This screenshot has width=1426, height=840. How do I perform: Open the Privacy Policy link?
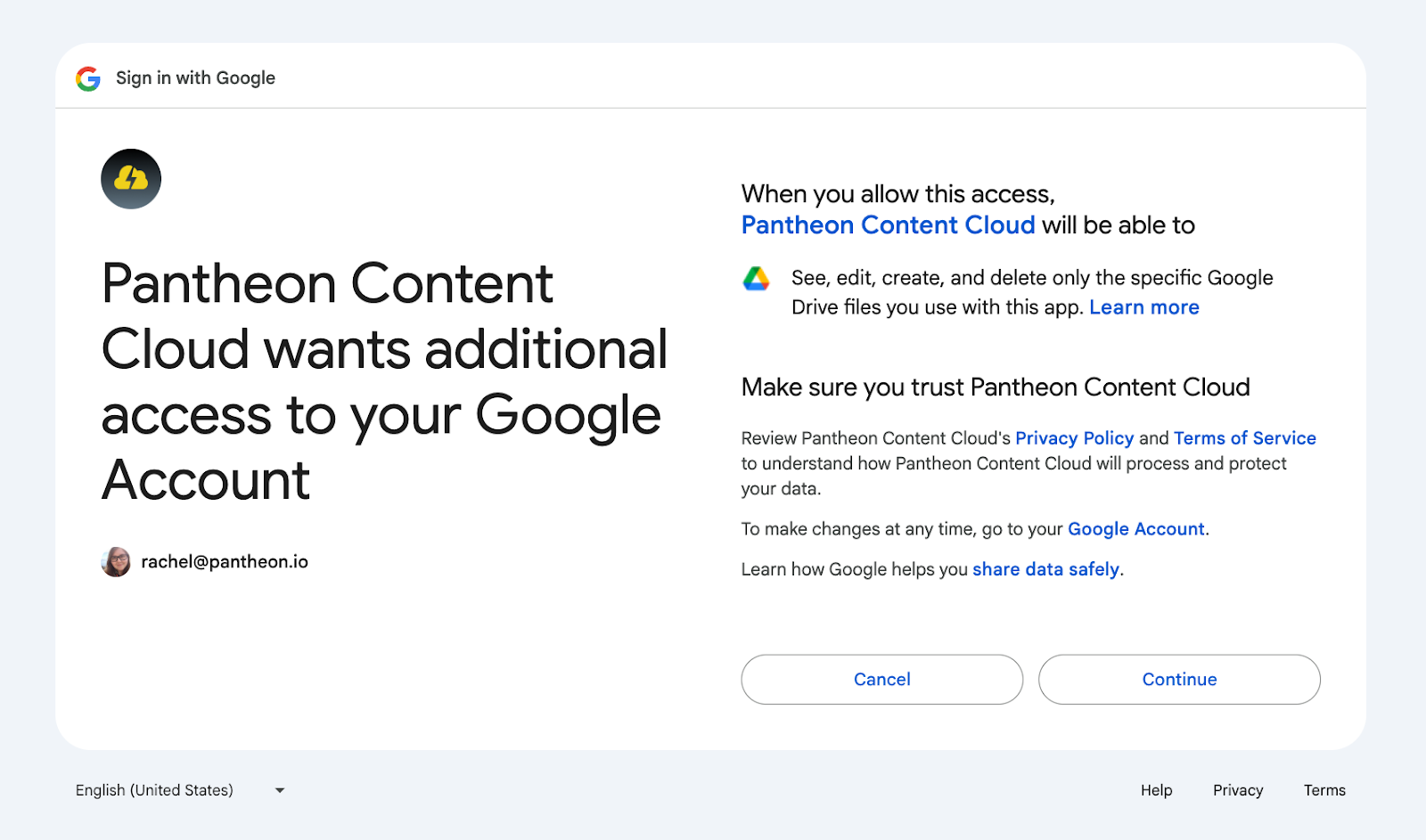pyautogui.click(x=1074, y=438)
